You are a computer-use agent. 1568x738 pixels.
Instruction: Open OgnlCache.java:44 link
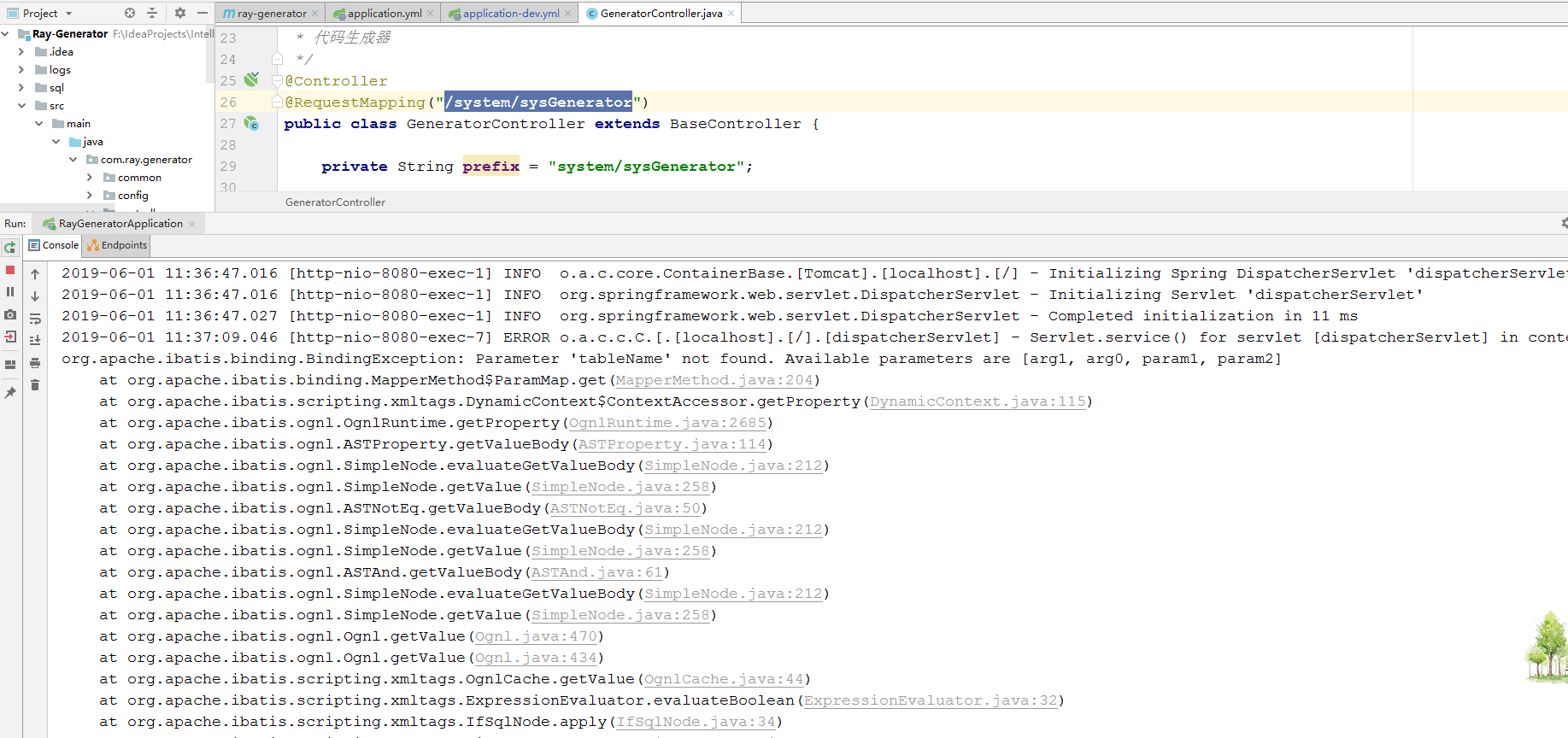724,679
